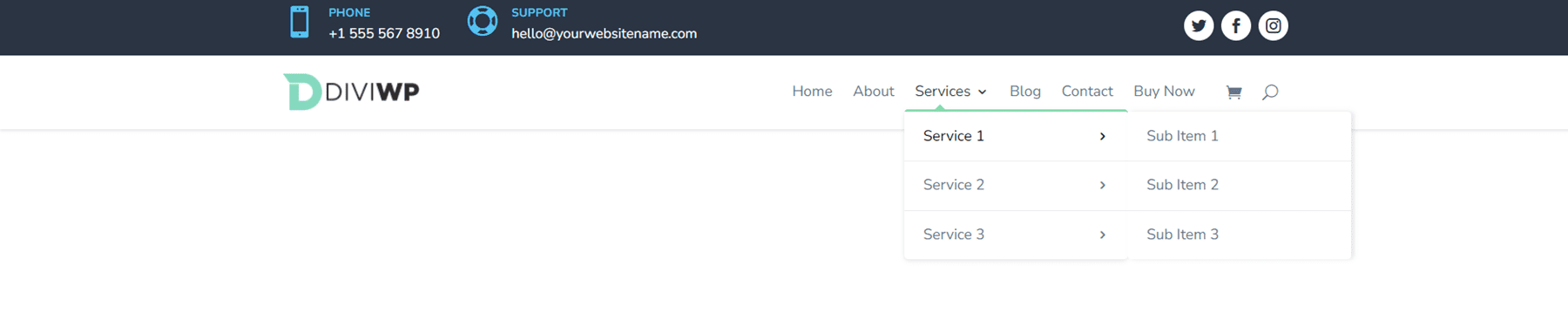Open the Twitter social icon

coord(1199,26)
